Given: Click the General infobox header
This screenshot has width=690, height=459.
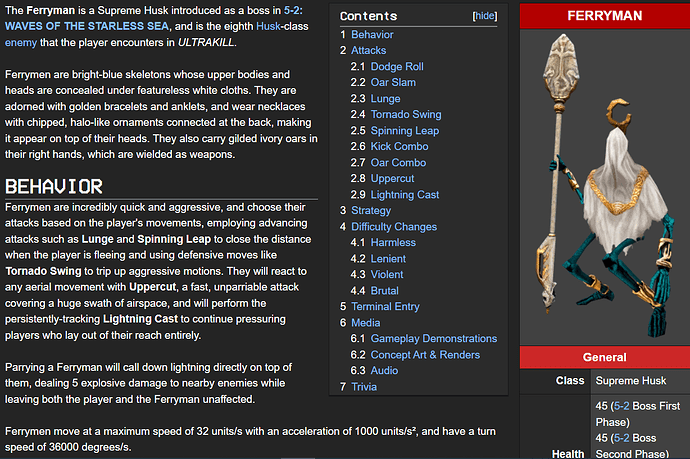Looking at the screenshot, I should click(x=605, y=357).
